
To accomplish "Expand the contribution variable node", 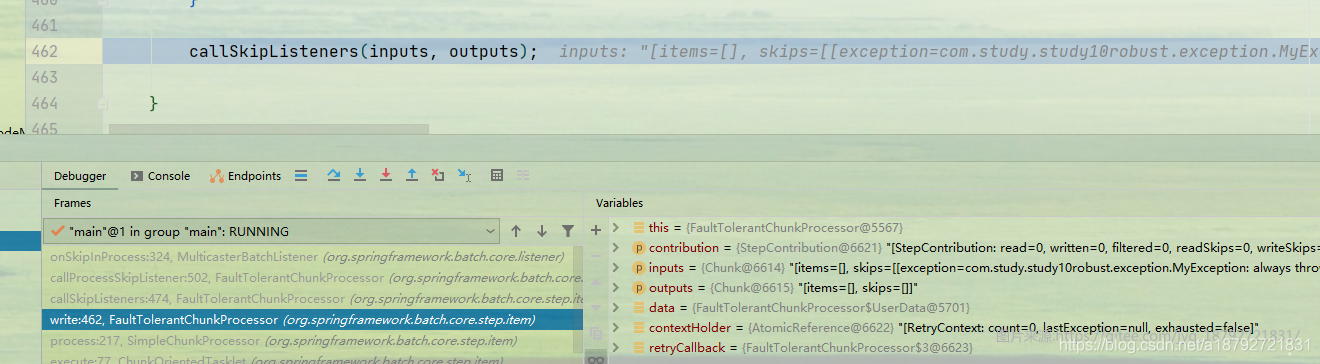I will pos(617,248).
